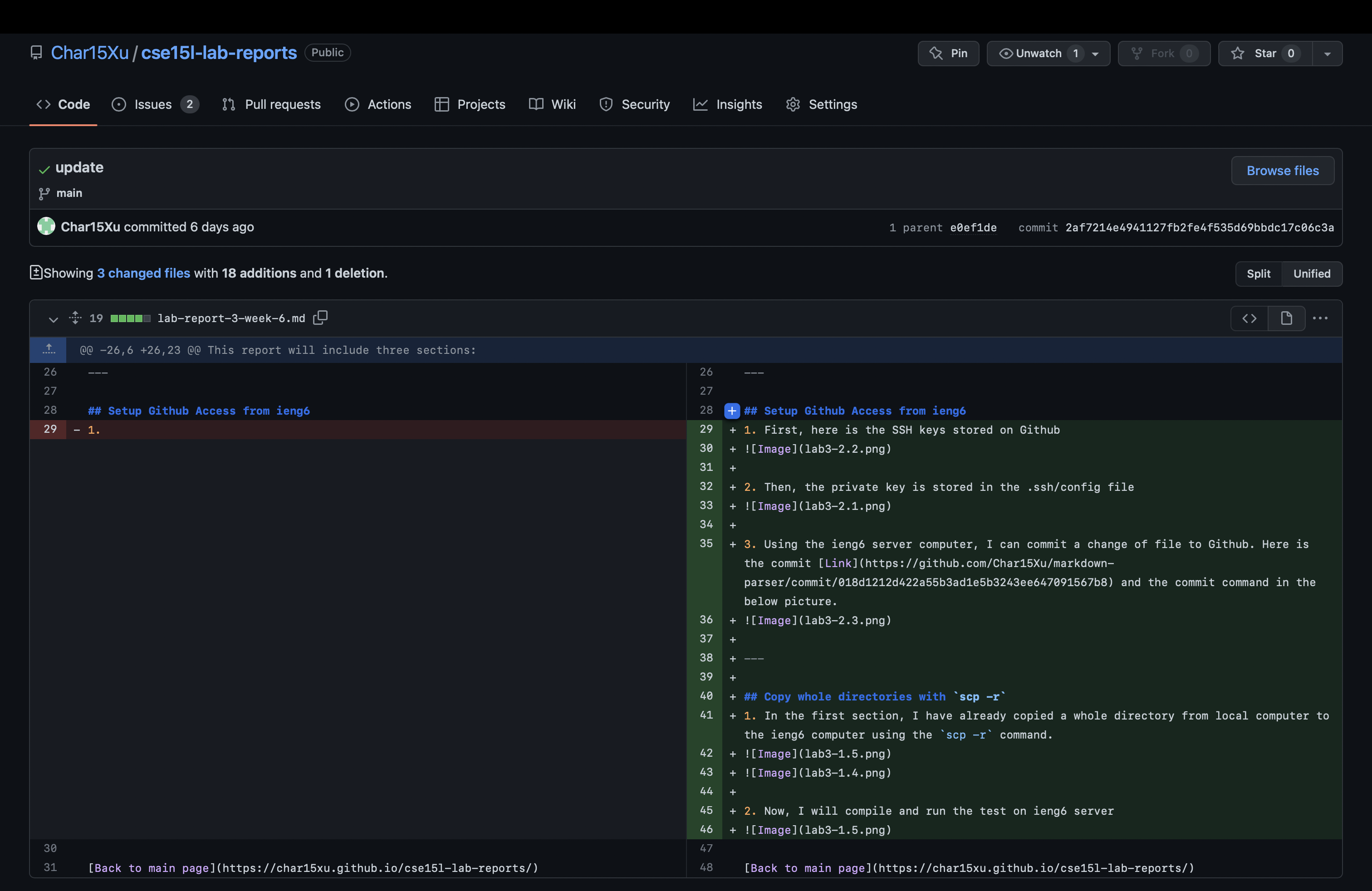Open parent commit e0ef1de
The width and height of the screenshot is (1372, 891).
(x=973, y=228)
